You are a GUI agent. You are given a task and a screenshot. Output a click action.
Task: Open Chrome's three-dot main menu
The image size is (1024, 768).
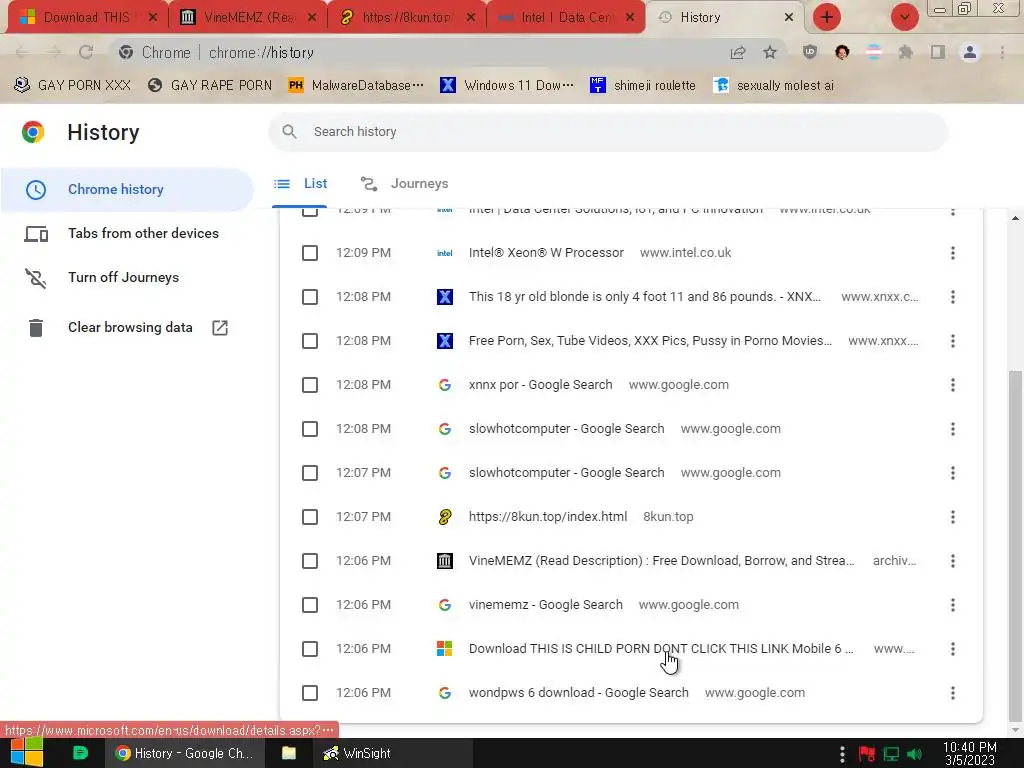pyautogui.click(x=1002, y=52)
